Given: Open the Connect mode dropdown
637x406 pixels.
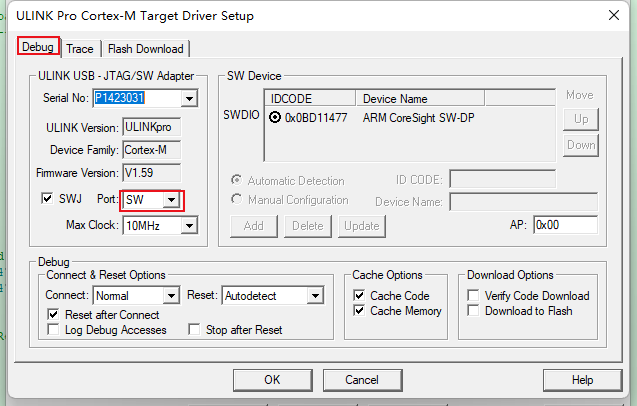Looking at the screenshot, I should 171,296.
